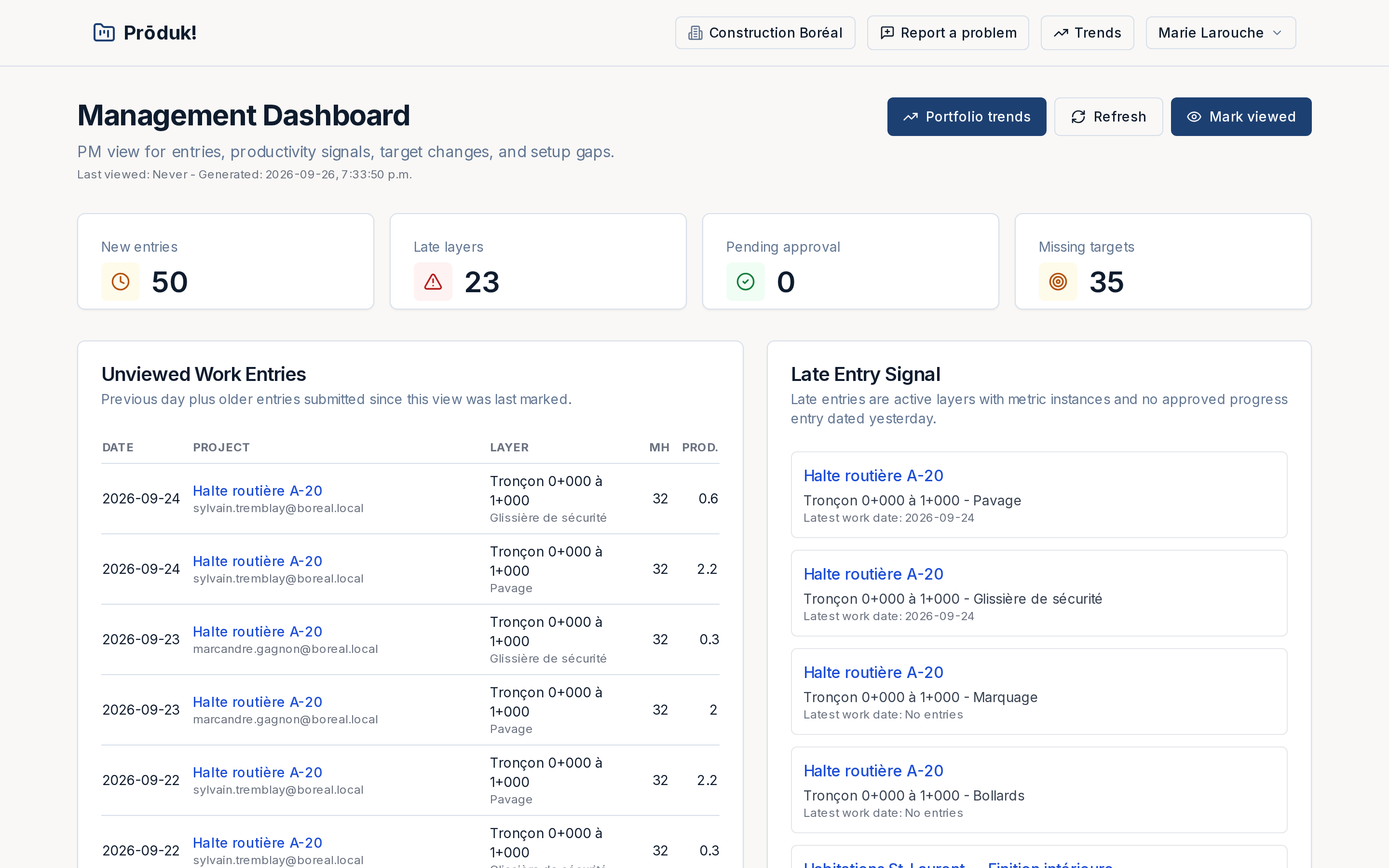
Task: Click the clock icon in New entries card
Action: point(121,282)
